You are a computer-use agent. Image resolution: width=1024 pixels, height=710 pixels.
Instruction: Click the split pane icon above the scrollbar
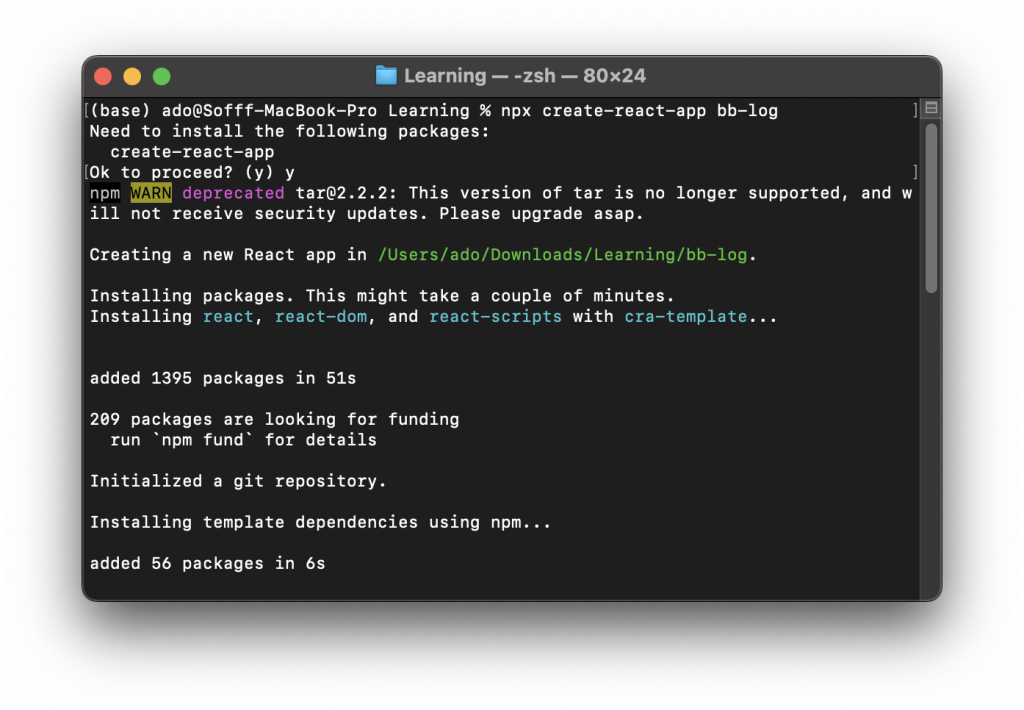(931, 108)
